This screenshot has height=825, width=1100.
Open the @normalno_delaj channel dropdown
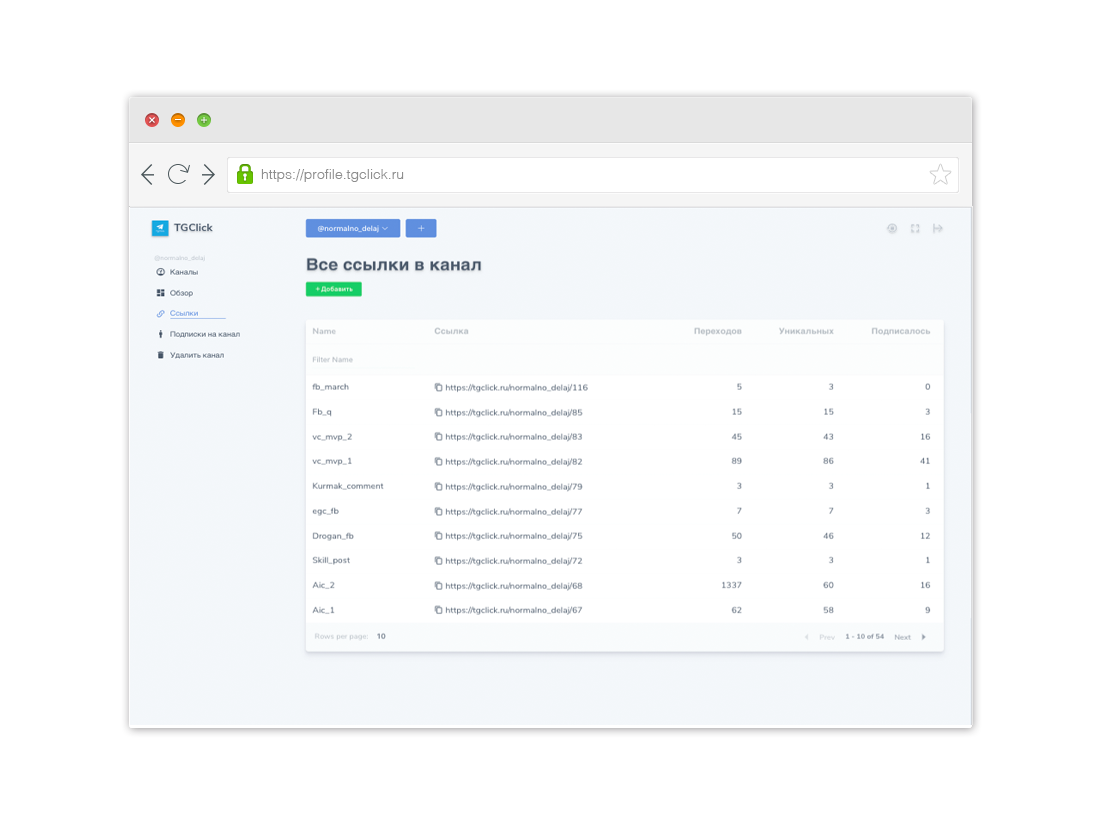tap(353, 228)
